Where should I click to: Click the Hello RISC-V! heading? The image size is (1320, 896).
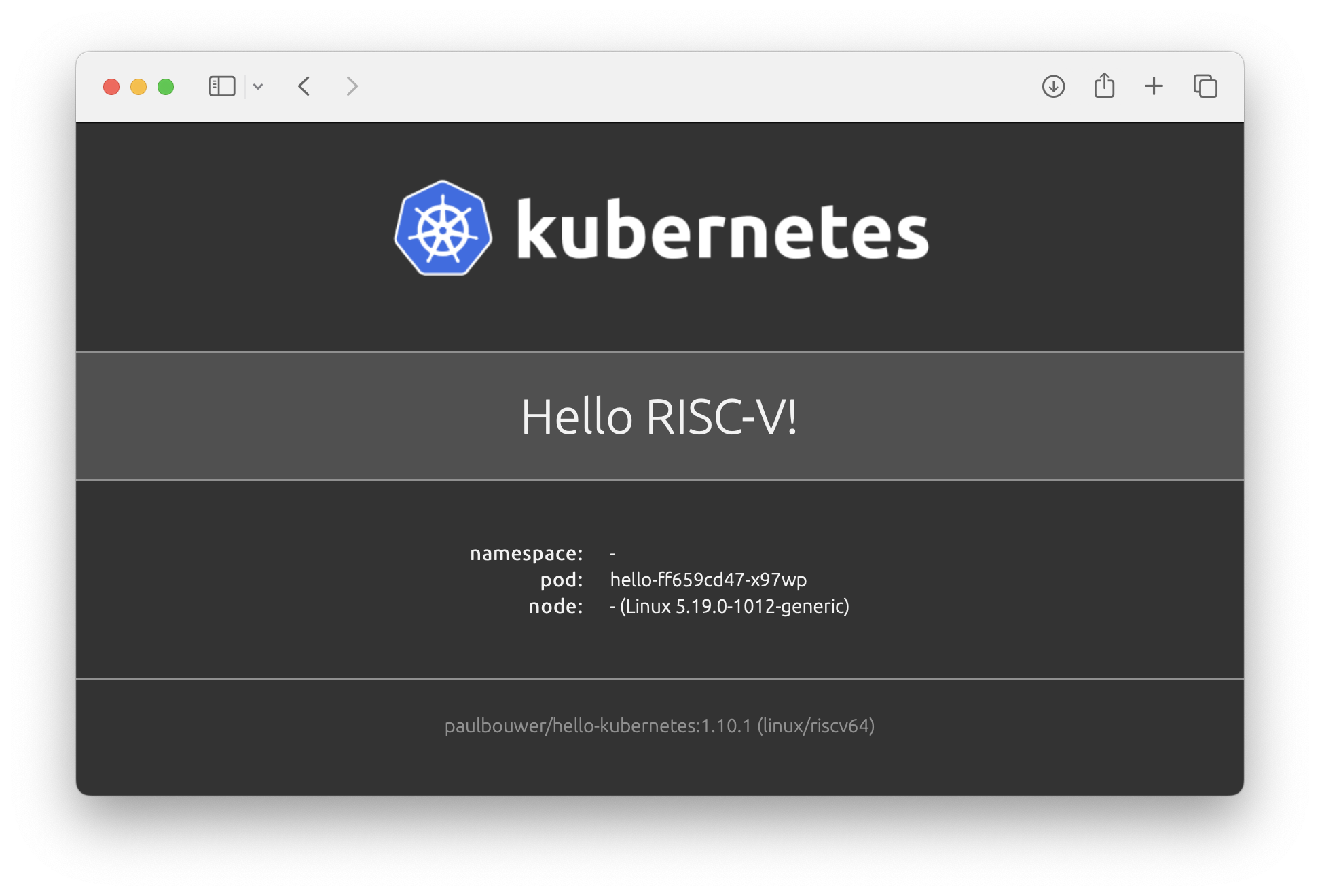(659, 416)
